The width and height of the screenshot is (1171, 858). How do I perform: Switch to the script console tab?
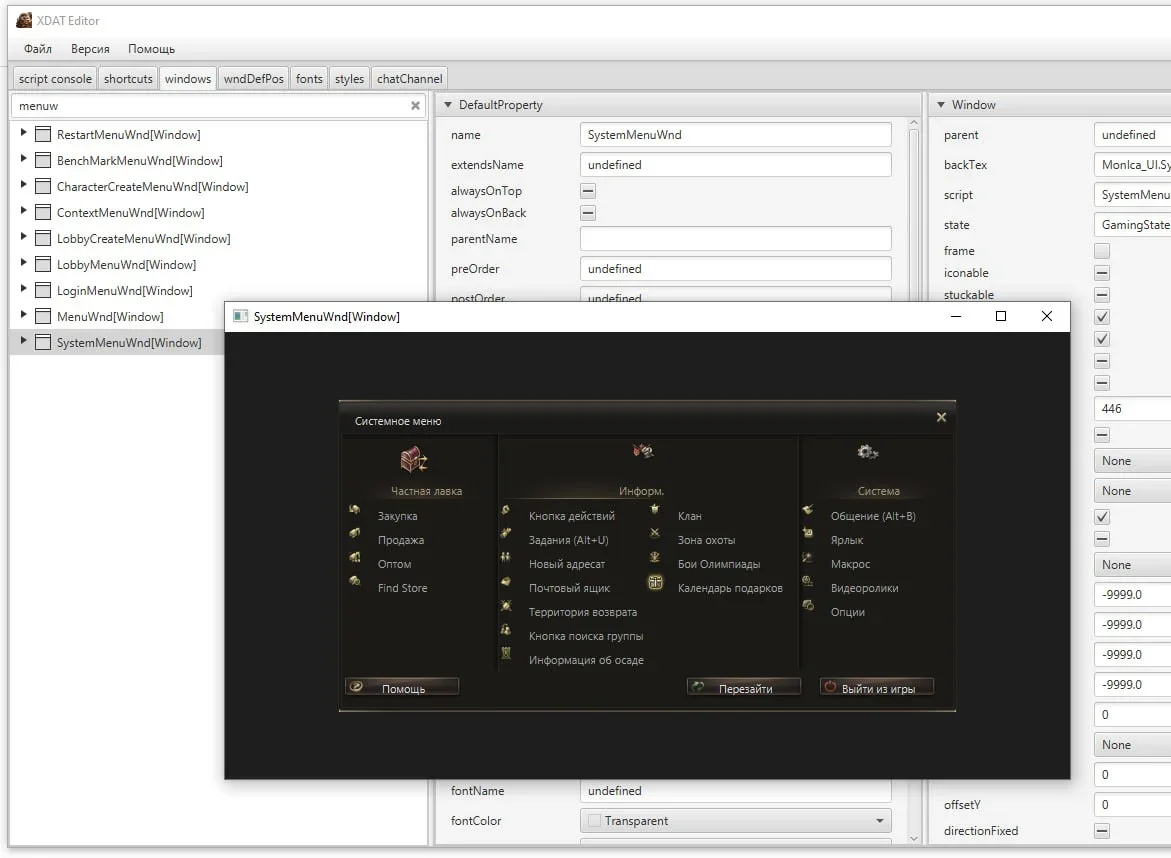point(55,78)
